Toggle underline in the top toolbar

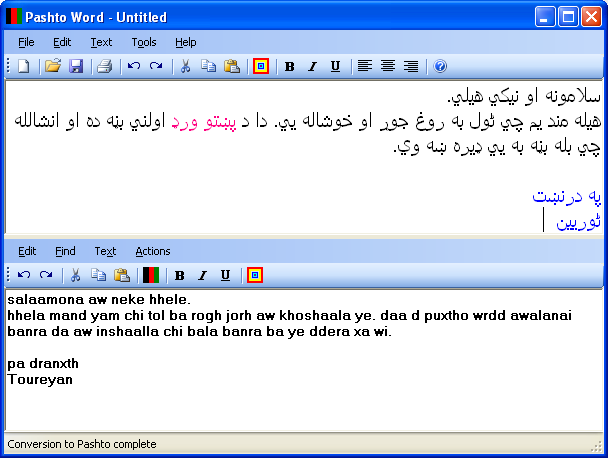pyautogui.click(x=335, y=67)
